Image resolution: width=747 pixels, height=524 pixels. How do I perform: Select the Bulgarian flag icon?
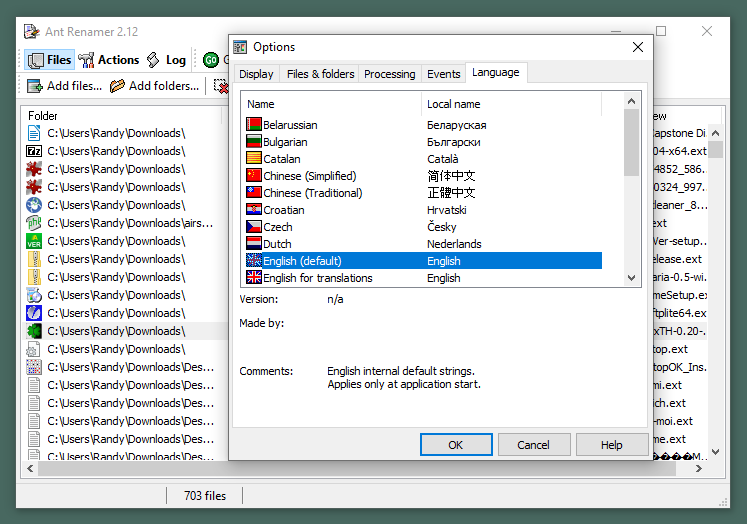click(253, 141)
